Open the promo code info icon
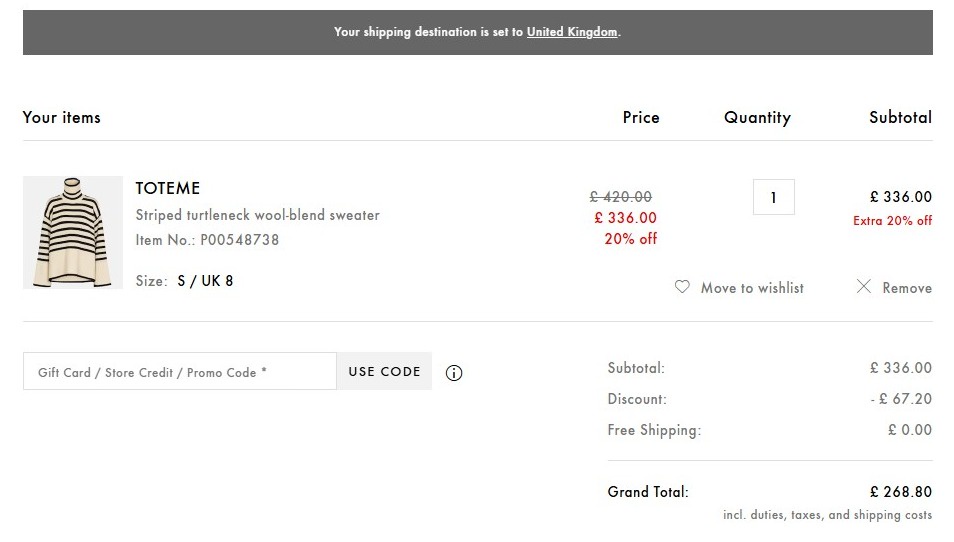This screenshot has height=542, width=954. pos(454,373)
